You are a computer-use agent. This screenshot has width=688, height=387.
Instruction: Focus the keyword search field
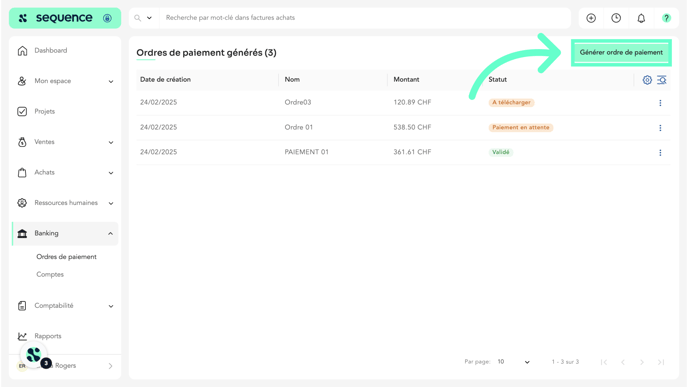[364, 18]
